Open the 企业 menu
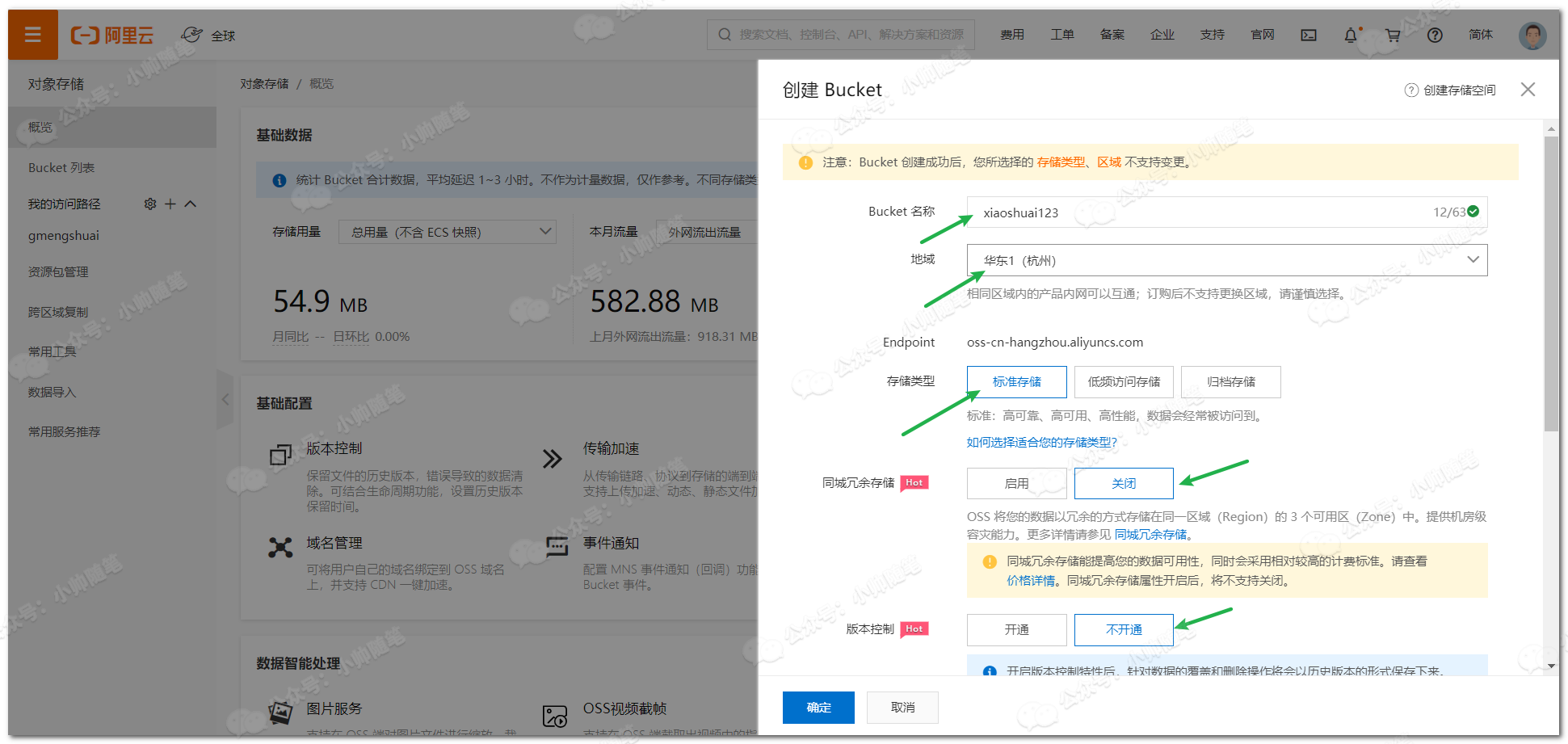This screenshot has height=744, width=1568. [x=1162, y=35]
